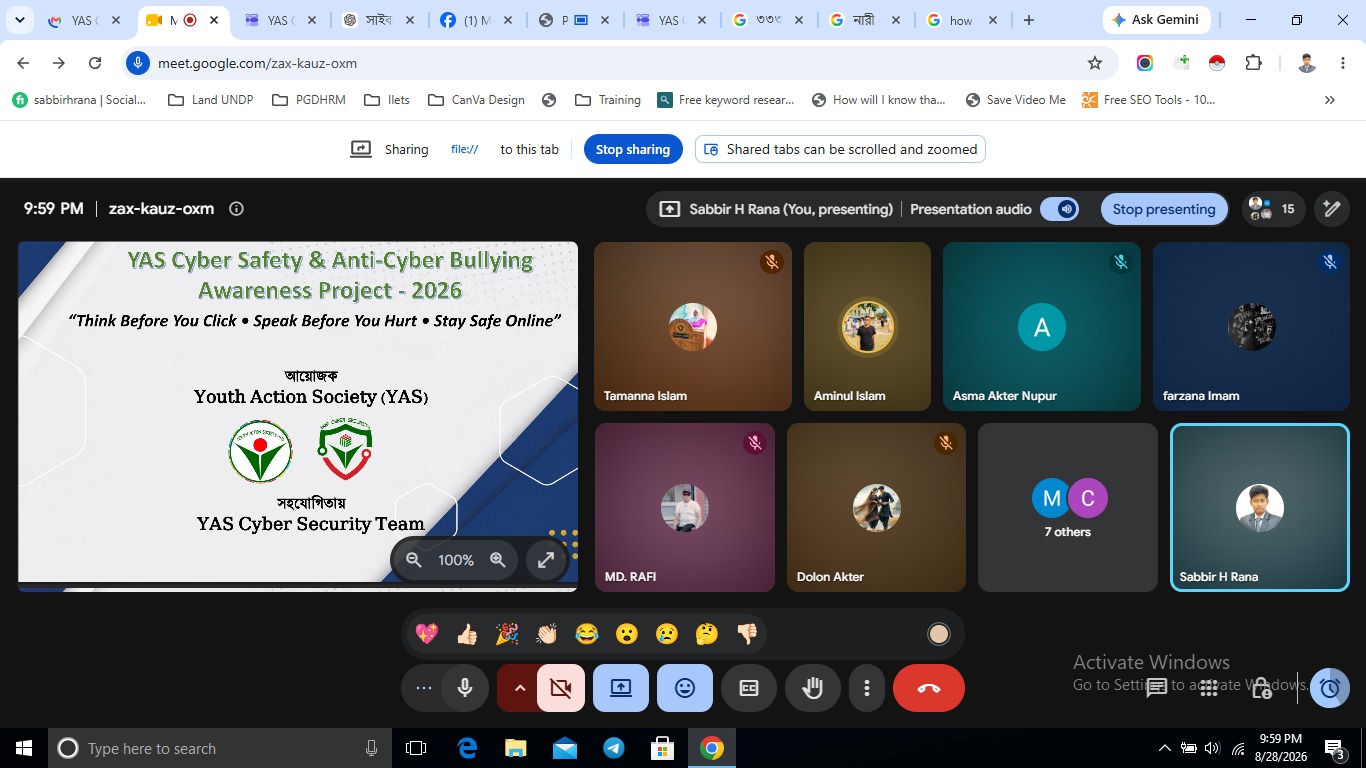The image size is (1366, 768).
Task: Click 'Shared tabs can be scrolled and zoomed'
Action: (x=841, y=149)
